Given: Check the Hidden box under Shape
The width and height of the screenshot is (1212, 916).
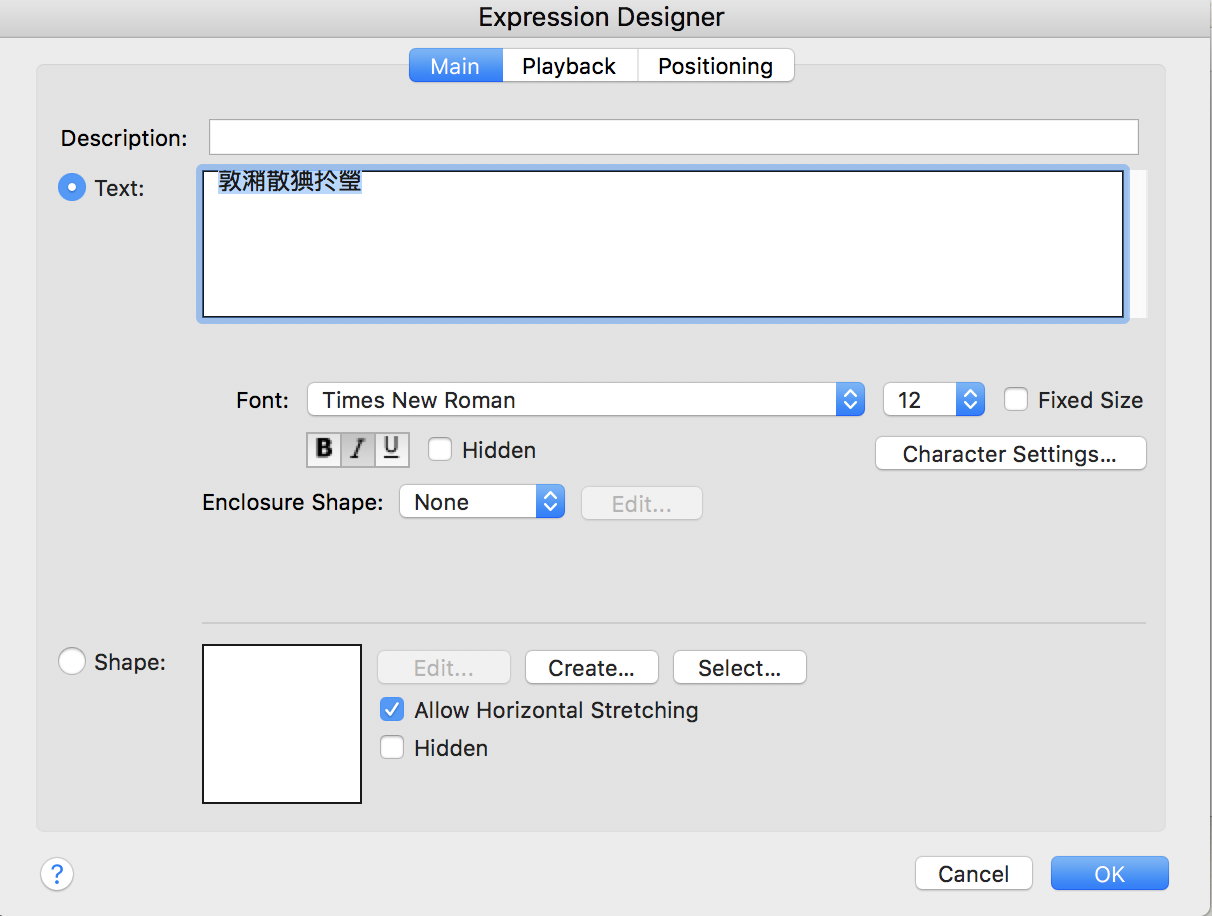Looking at the screenshot, I should (x=392, y=748).
